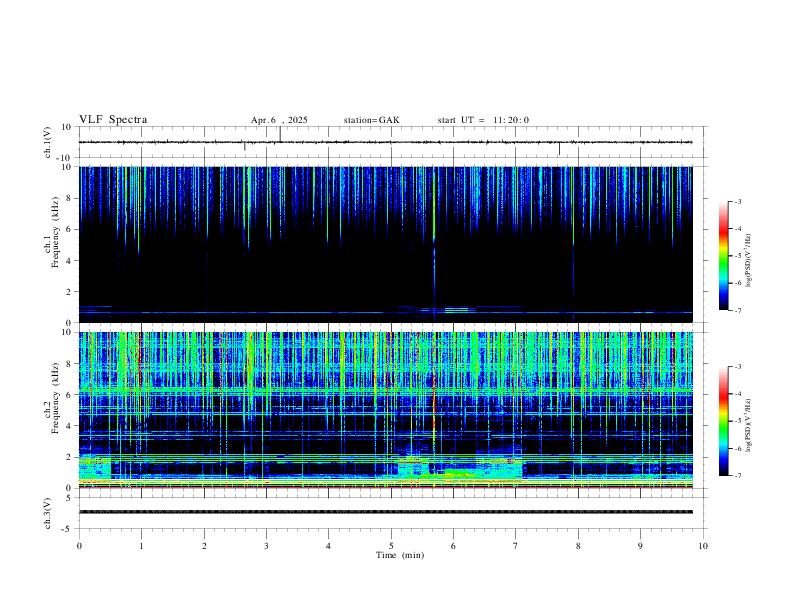Click the ch.1 waveform spike near 3.2 min

pos(280,134)
